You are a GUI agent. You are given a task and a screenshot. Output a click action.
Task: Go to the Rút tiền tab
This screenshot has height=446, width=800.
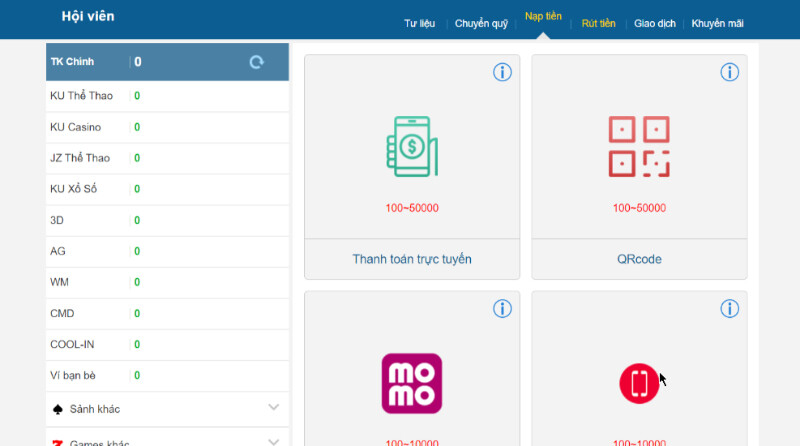click(x=598, y=23)
